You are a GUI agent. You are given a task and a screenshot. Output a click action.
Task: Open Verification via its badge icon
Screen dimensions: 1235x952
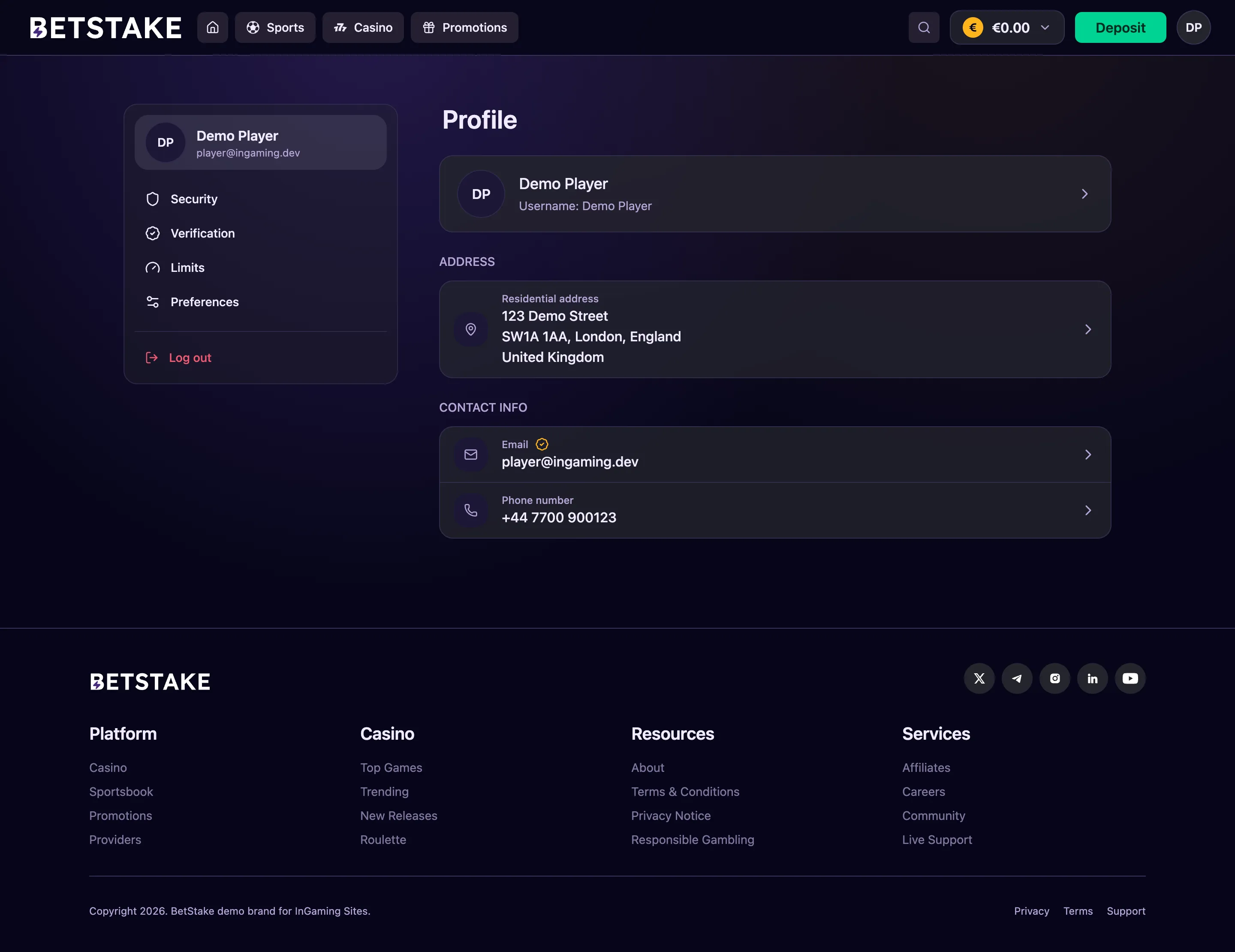153,233
